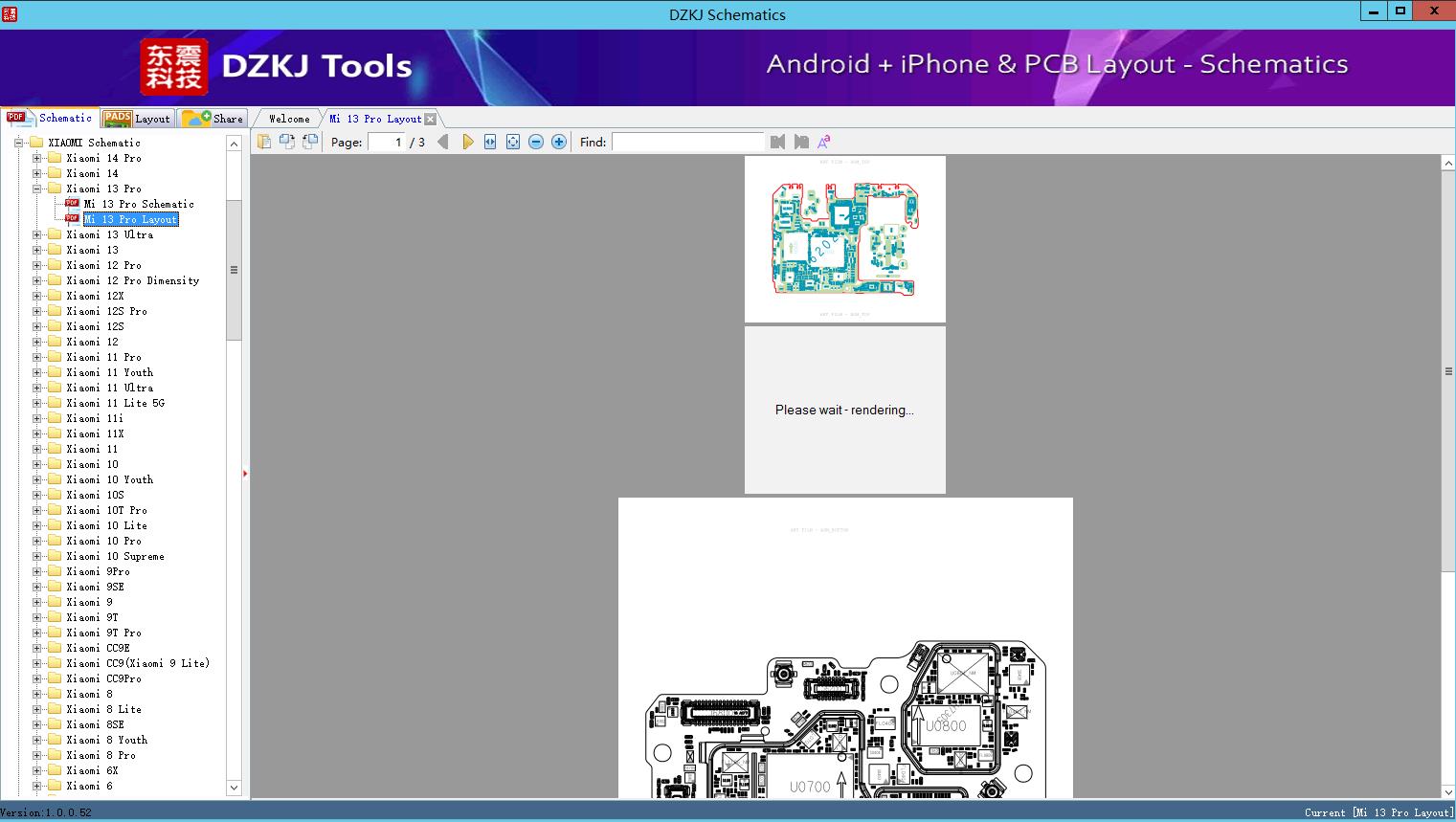Select the Xiaomi 8 Youth tree item

[x=107, y=740]
